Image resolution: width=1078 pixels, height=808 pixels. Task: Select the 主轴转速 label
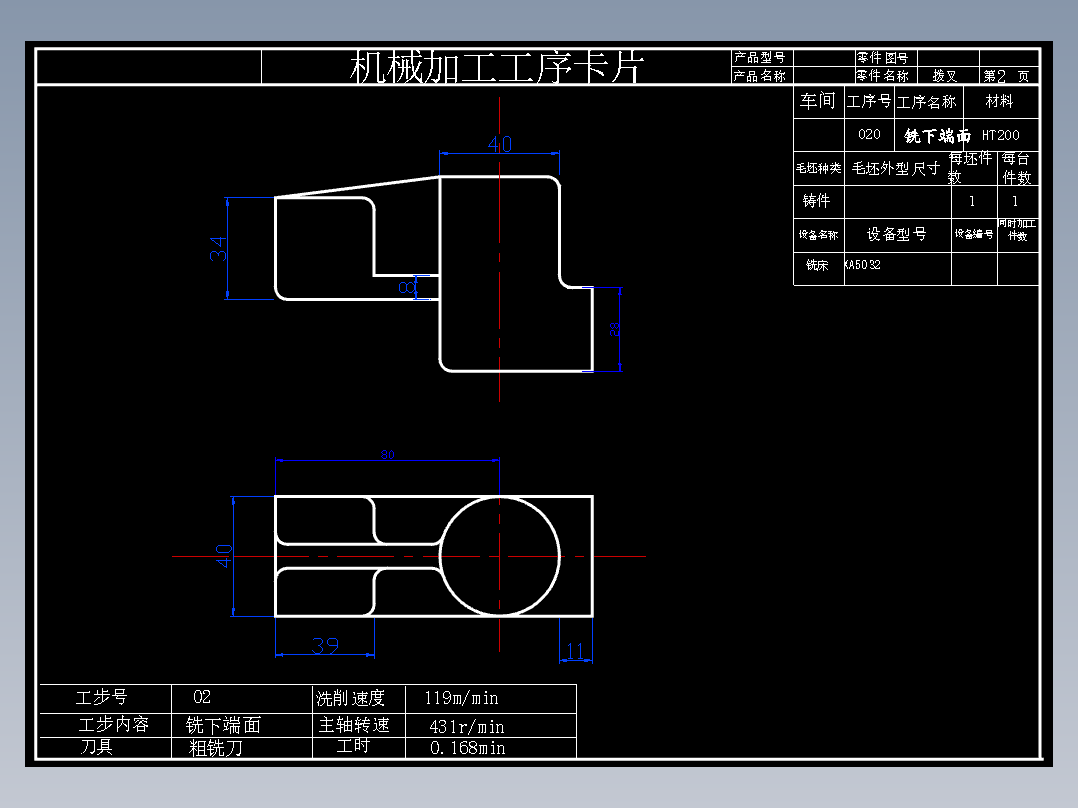354,725
